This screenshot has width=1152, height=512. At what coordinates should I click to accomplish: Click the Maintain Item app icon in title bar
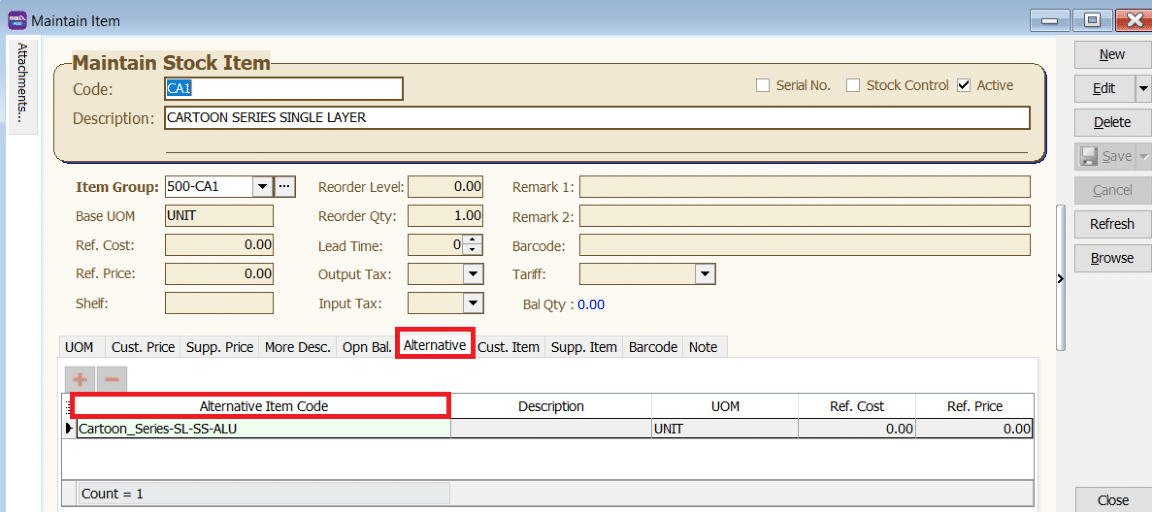click(17, 20)
